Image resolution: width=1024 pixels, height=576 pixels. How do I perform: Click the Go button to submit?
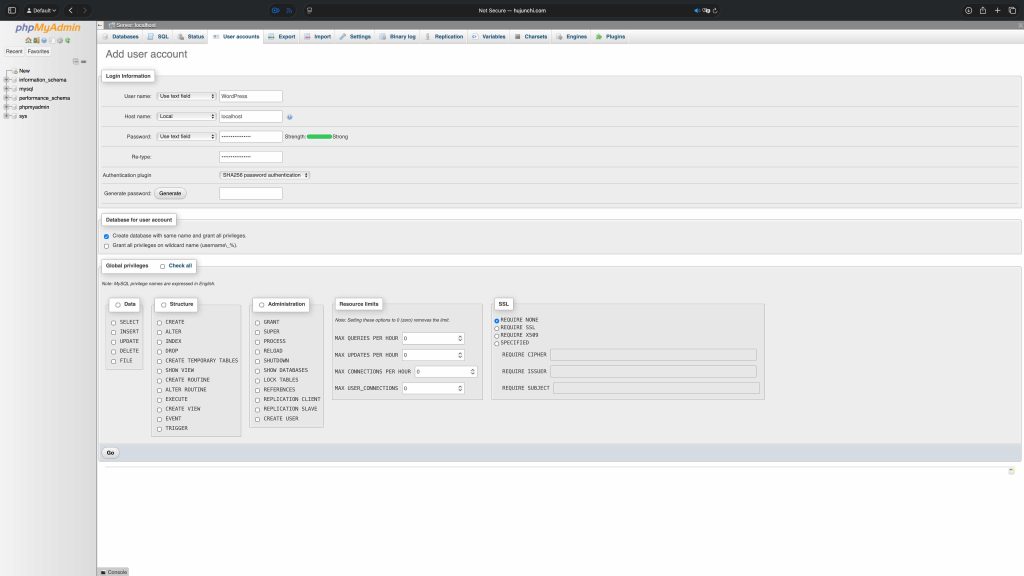pos(111,453)
